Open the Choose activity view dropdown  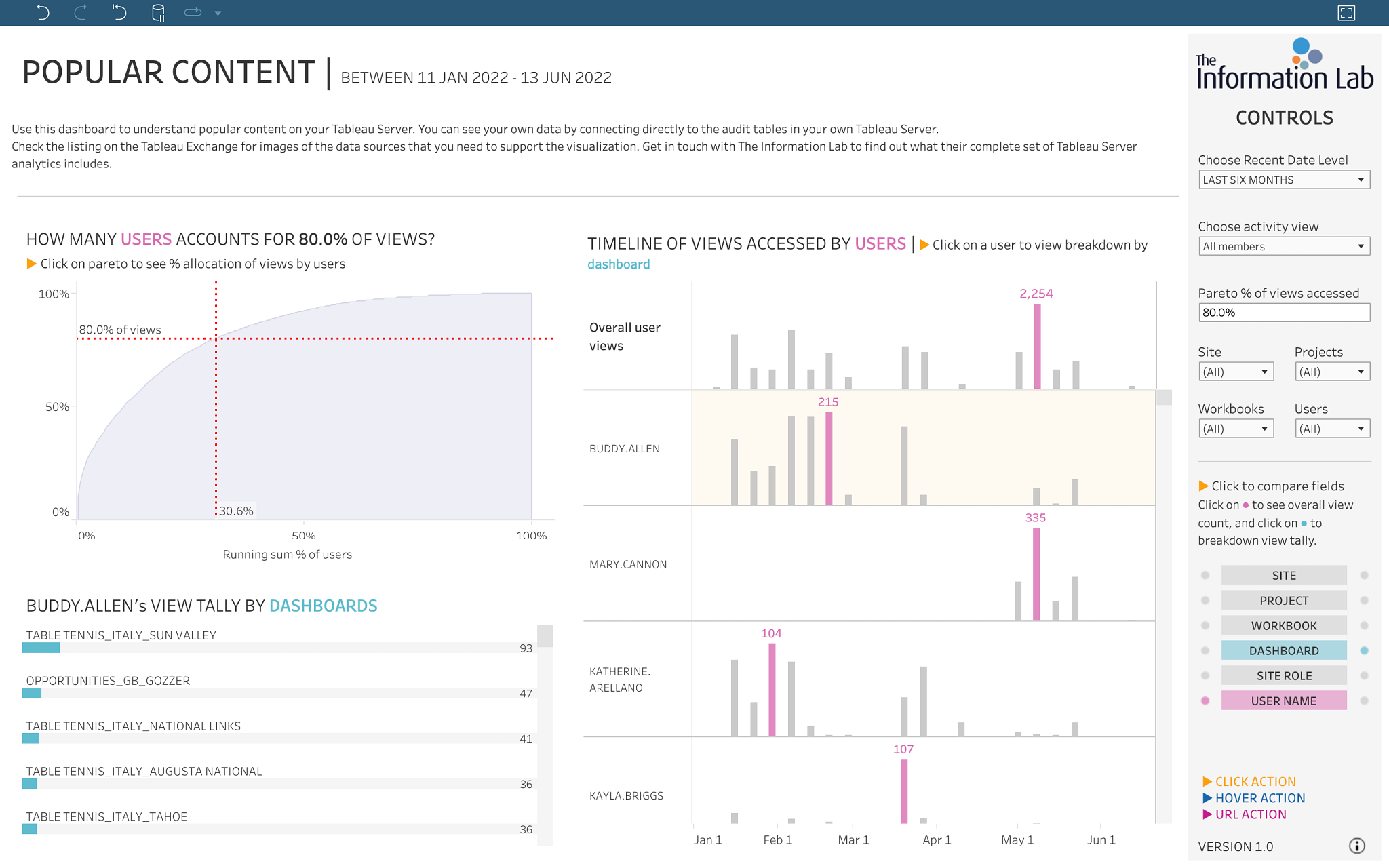pyautogui.click(x=1284, y=246)
